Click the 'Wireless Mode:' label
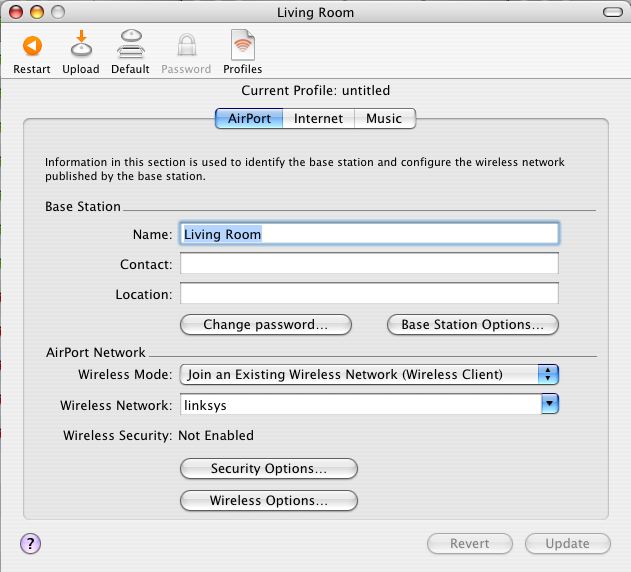 tap(125, 374)
